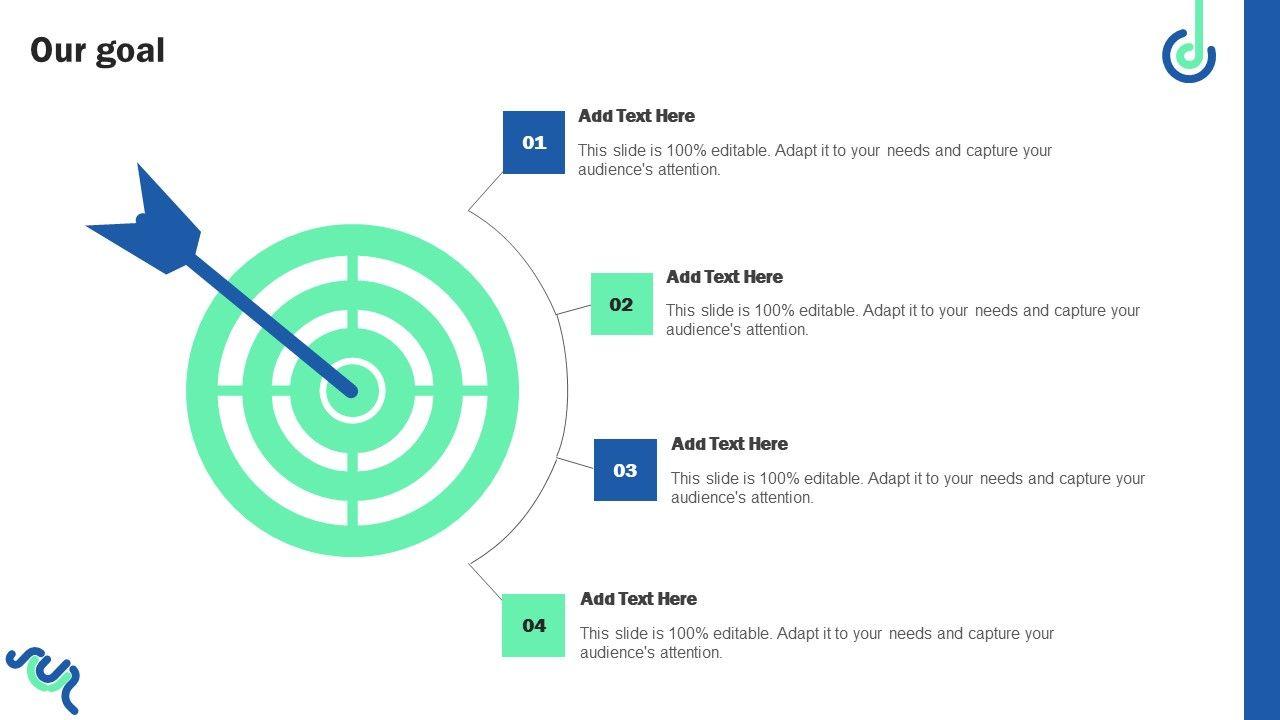Select the curved connector arc line
The image size is (1280, 720).
click(x=567, y=390)
